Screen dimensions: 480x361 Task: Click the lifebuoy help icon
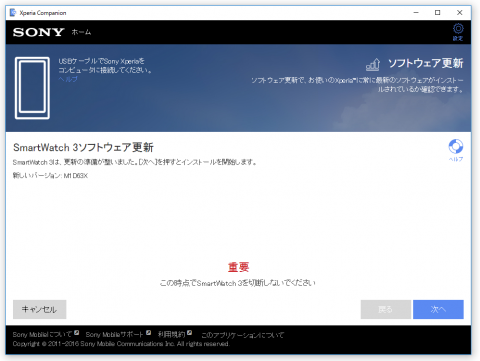coord(456,146)
